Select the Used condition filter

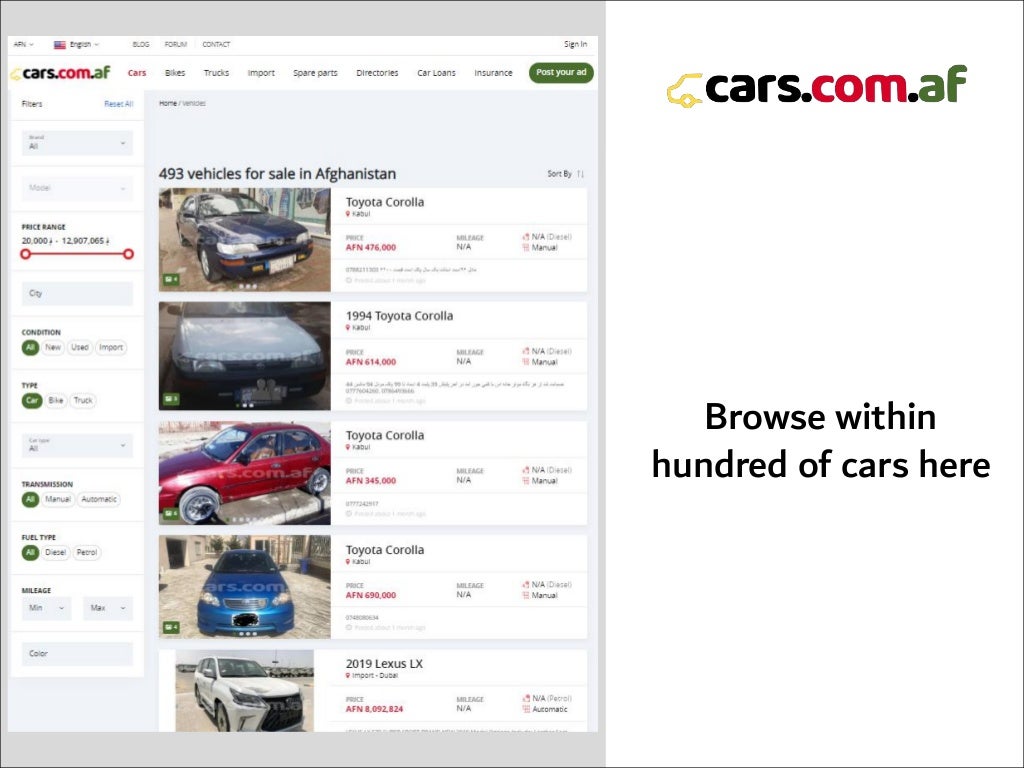point(80,347)
